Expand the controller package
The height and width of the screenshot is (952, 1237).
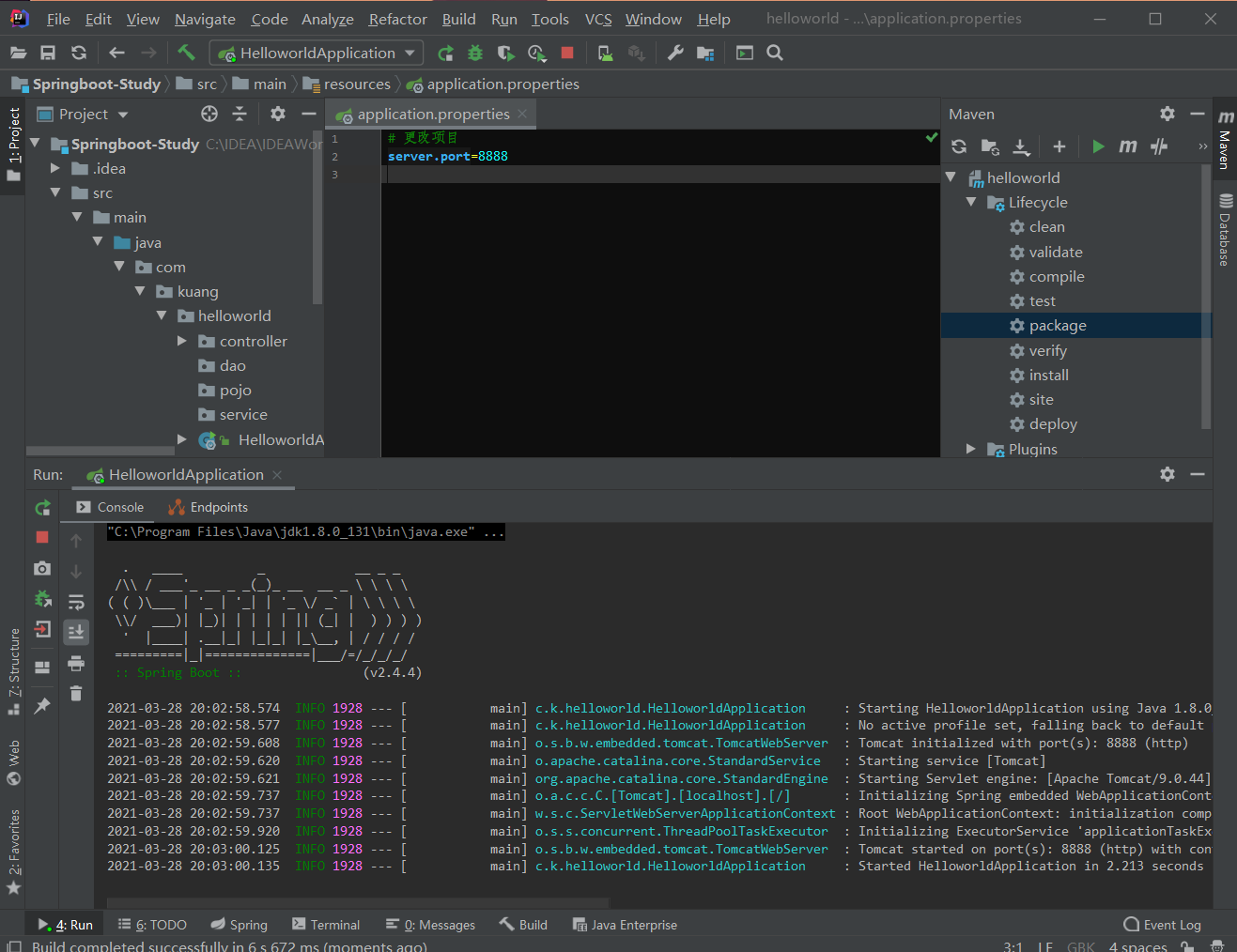pyautogui.click(x=182, y=341)
